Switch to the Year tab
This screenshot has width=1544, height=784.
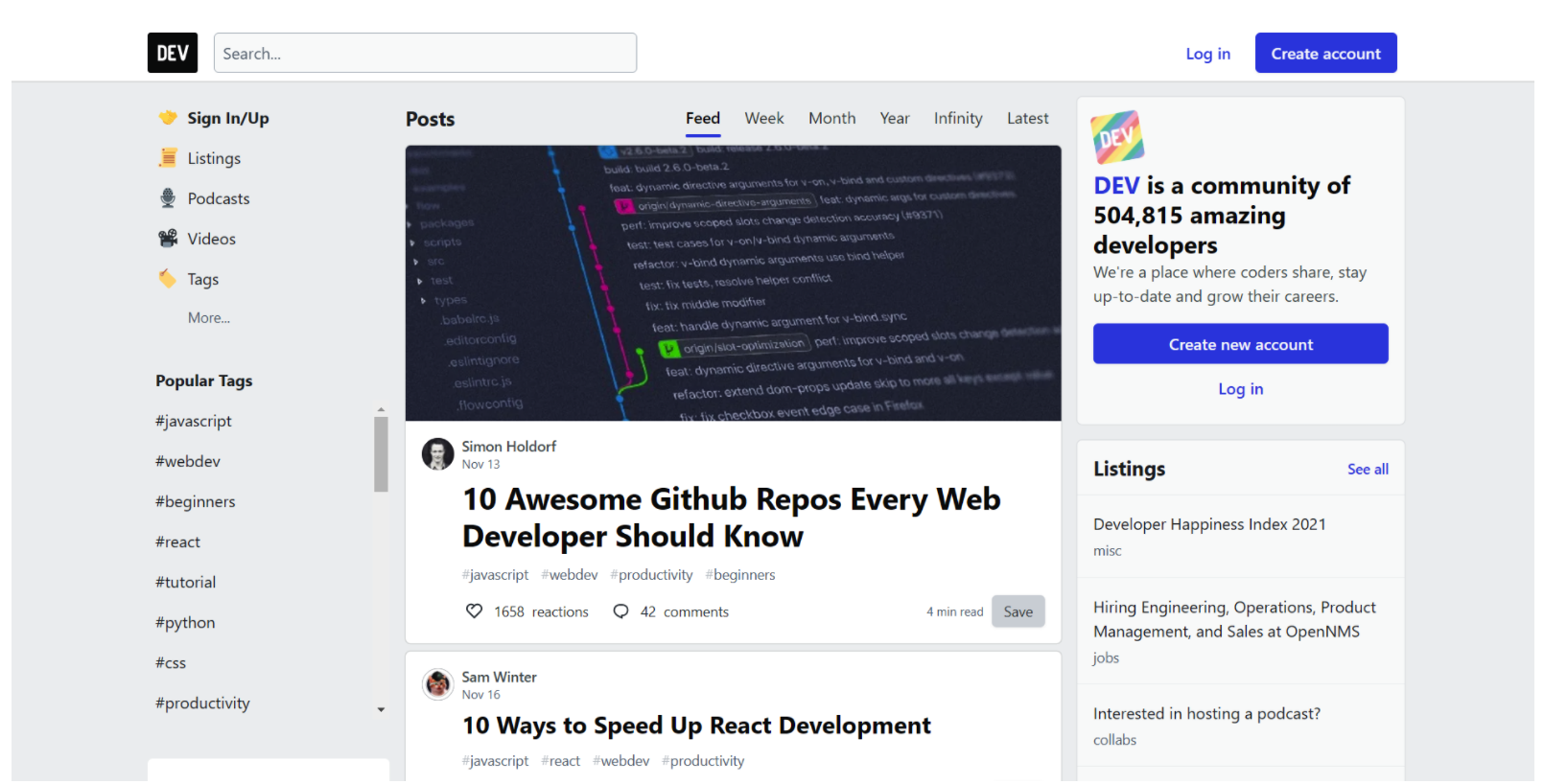pos(895,119)
